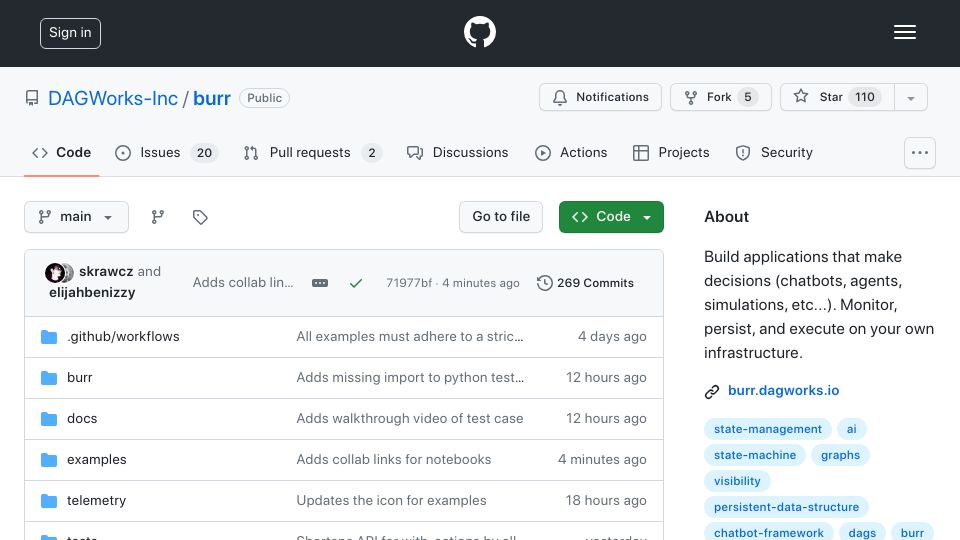Open the DAGWorks-Inc organization link
The image size is (960, 540).
click(x=113, y=98)
